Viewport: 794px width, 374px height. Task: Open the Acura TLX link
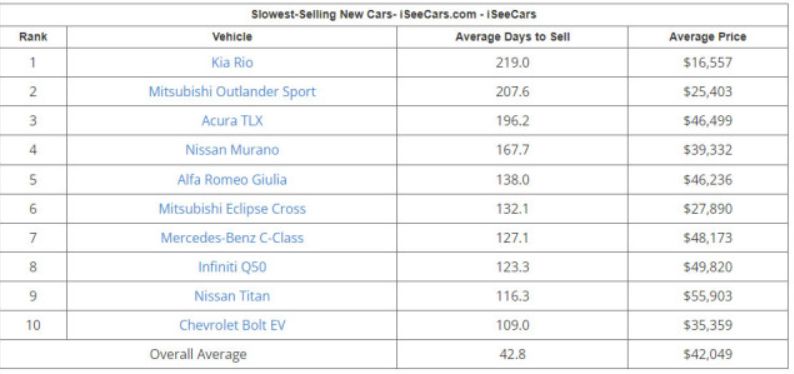(x=232, y=121)
